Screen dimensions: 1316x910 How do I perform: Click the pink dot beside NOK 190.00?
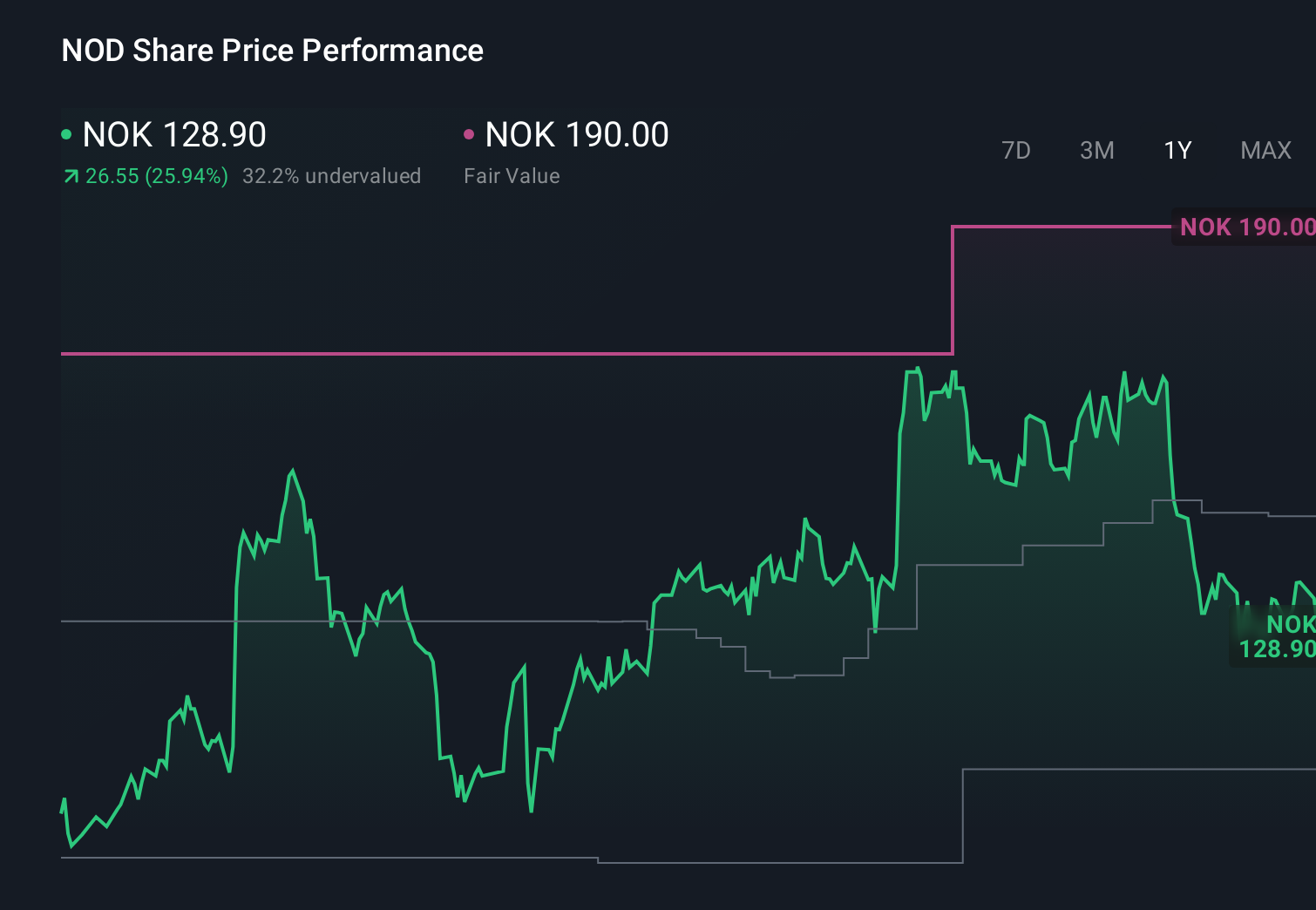pyautogui.click(x=470, y=133)
